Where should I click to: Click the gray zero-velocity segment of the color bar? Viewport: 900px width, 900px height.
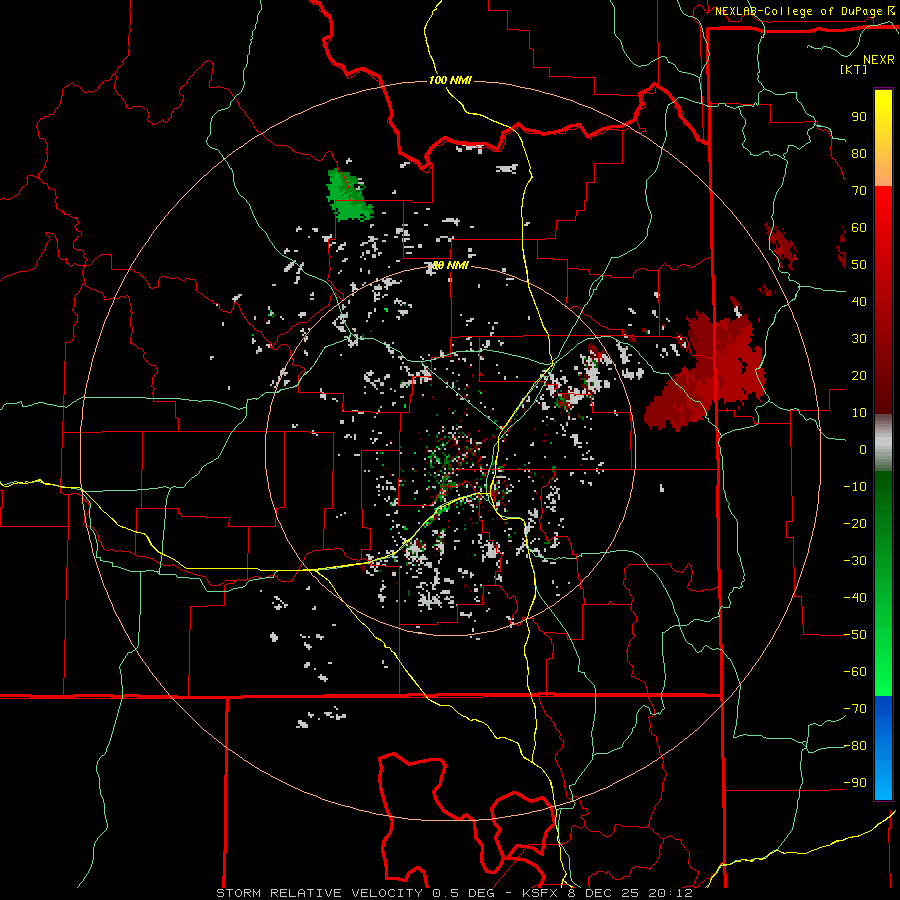(x=883, y=443)
